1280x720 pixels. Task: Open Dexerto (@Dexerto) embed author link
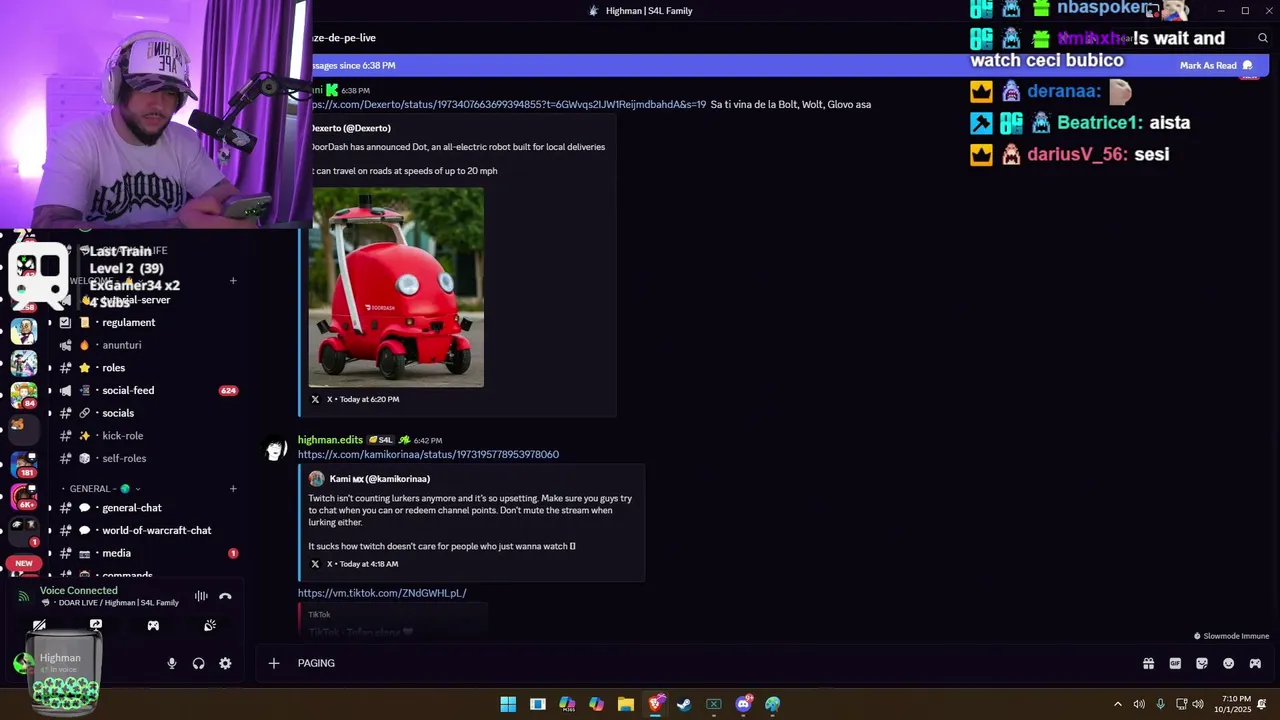pos(351,128)
